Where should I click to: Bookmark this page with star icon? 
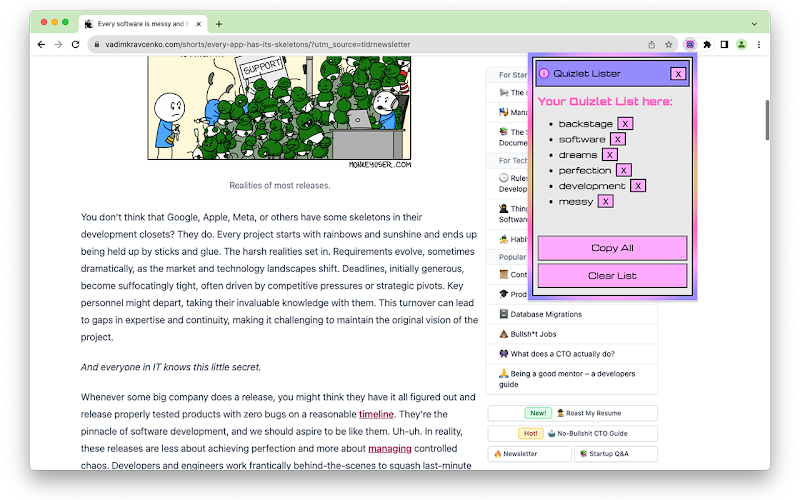click(x=668, y=44)
